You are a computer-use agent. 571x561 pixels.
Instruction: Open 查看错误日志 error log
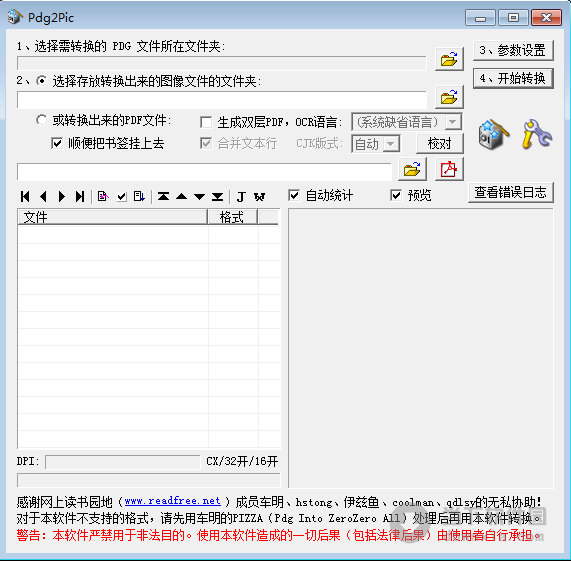tap(511, 192)
